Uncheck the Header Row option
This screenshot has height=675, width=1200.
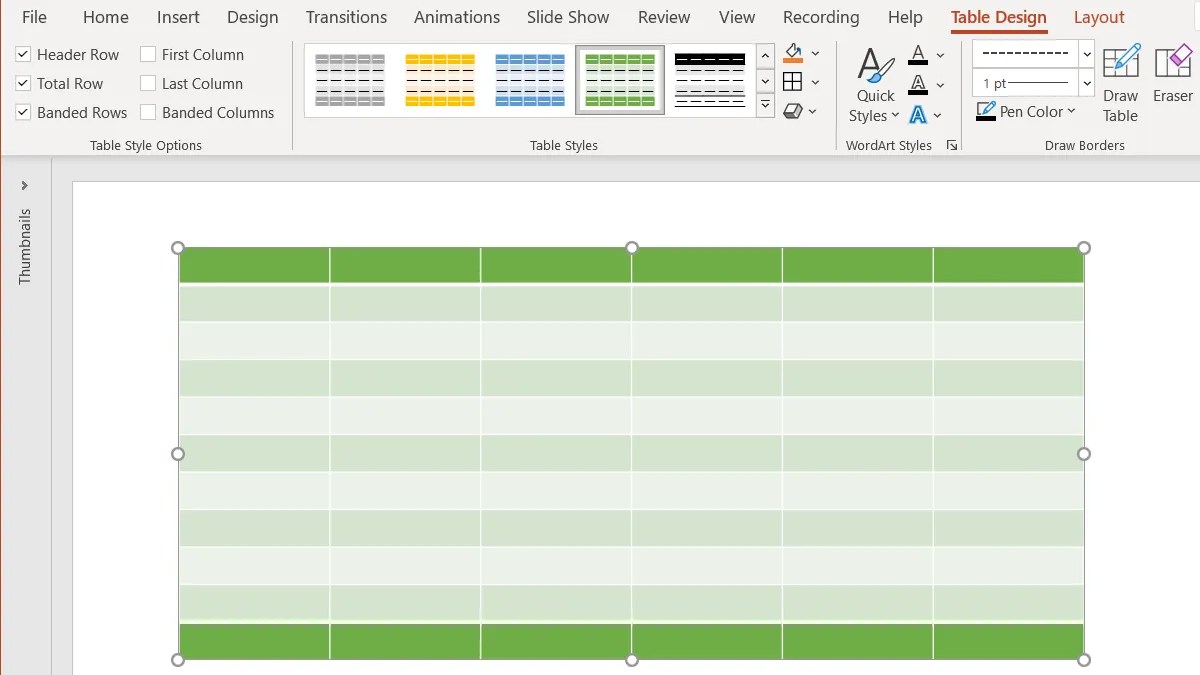[23, 54]
